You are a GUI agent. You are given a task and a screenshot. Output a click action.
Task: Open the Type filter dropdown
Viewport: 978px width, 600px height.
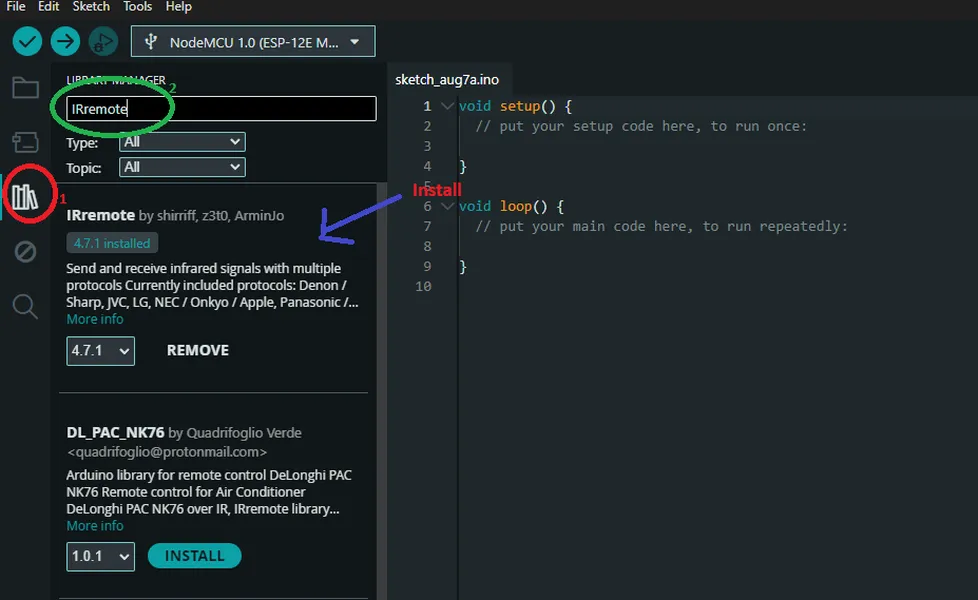(x=182, y=142)
